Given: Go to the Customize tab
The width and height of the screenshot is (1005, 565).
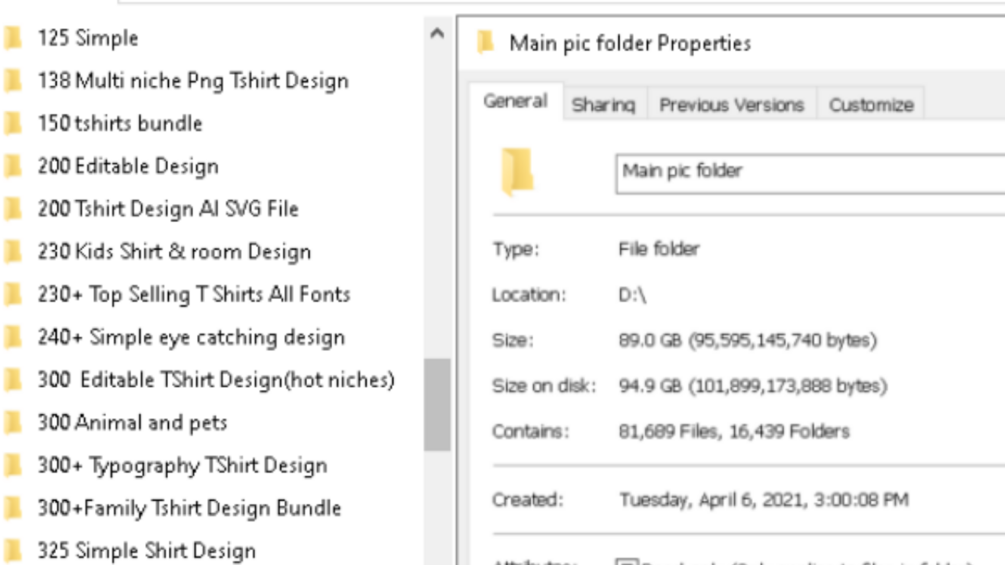Looking at the screenshot, I should (871, 104).
